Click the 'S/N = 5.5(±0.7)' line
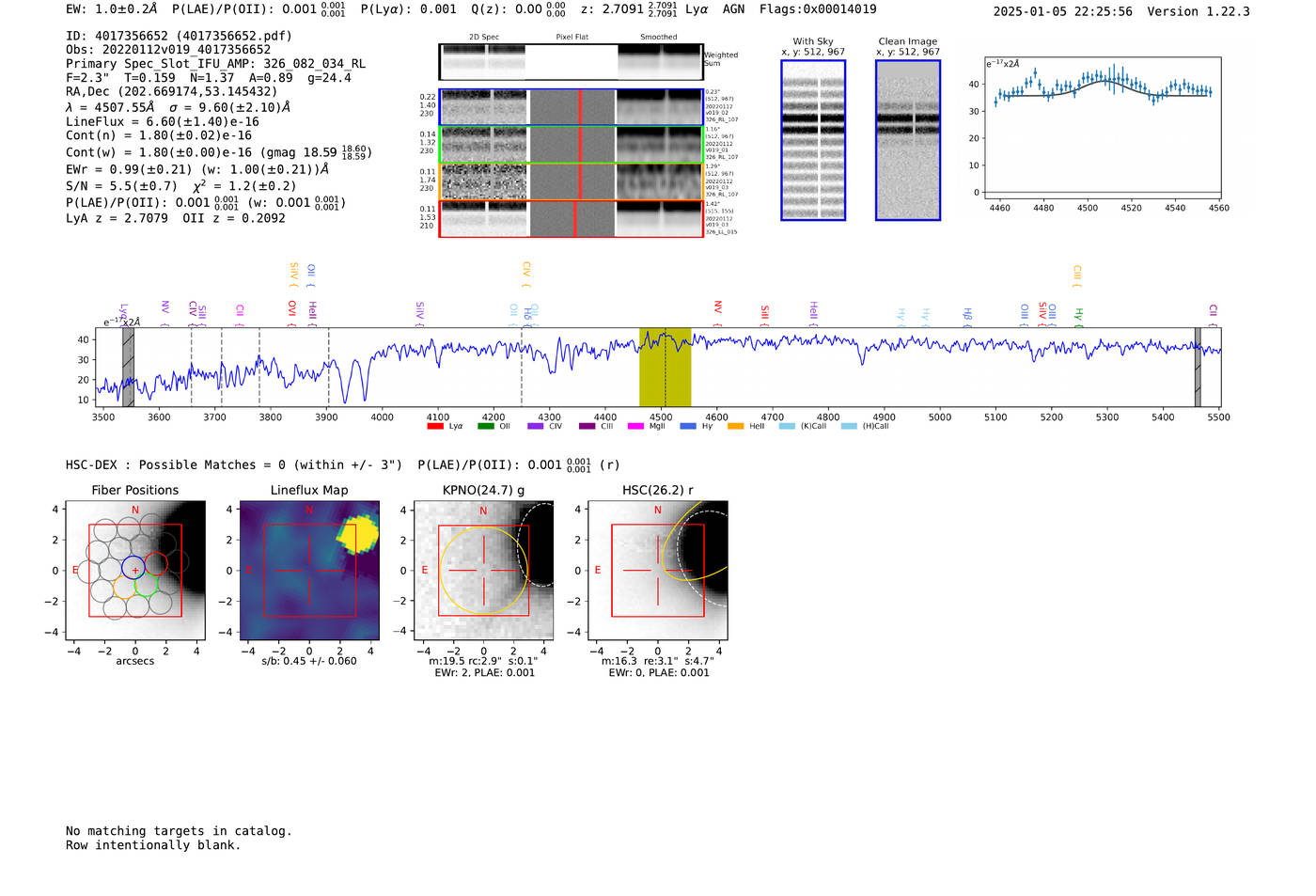The width and height of the screenshot is (1316, 896). (x=121, y=186)
